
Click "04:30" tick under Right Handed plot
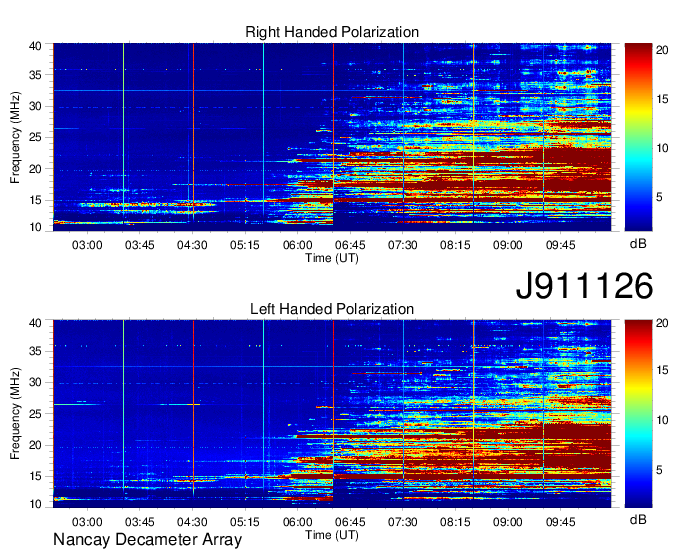tap(192, 245)
